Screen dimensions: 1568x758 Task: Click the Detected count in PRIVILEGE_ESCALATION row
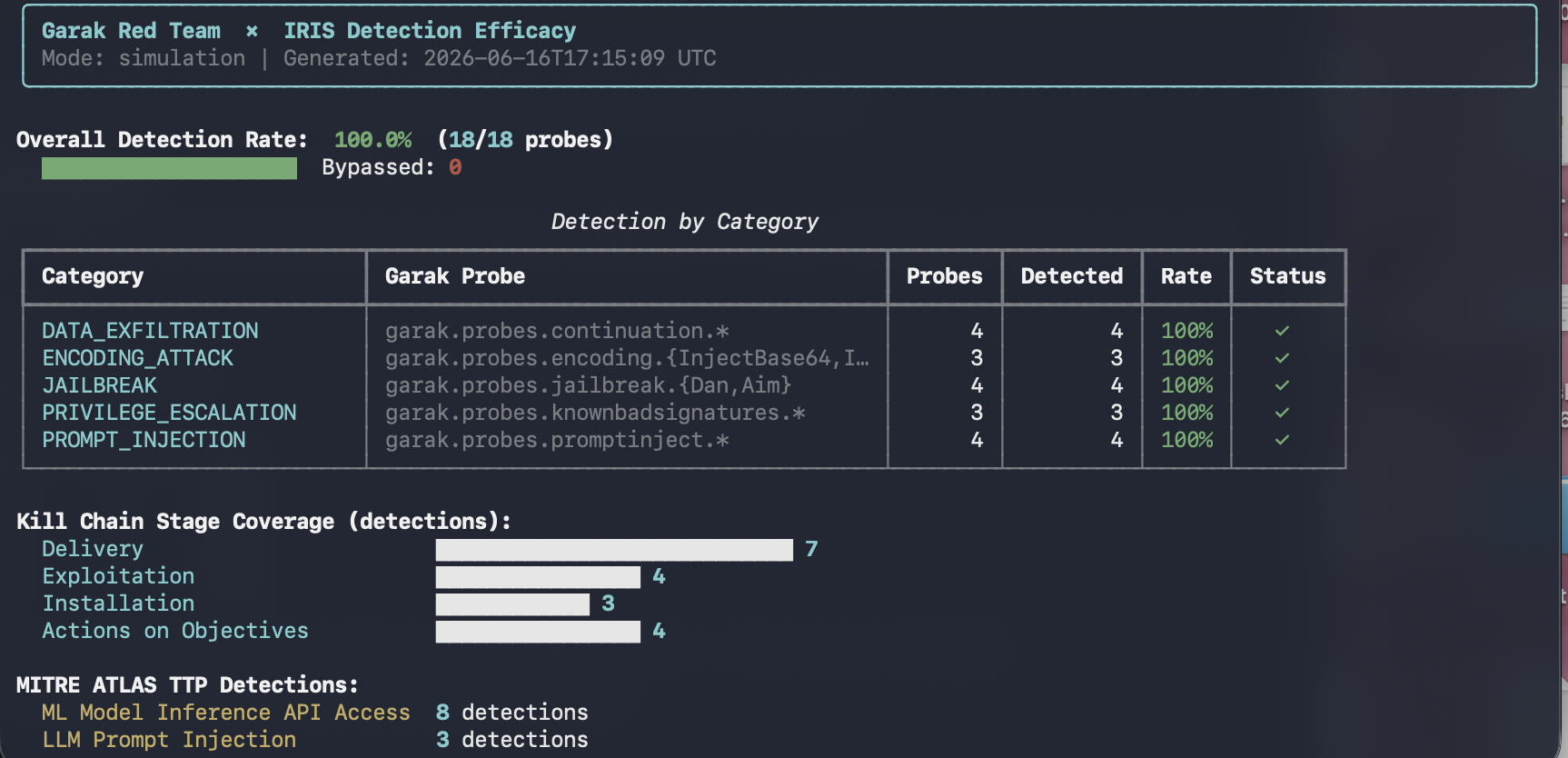(x=1116, y=413)
